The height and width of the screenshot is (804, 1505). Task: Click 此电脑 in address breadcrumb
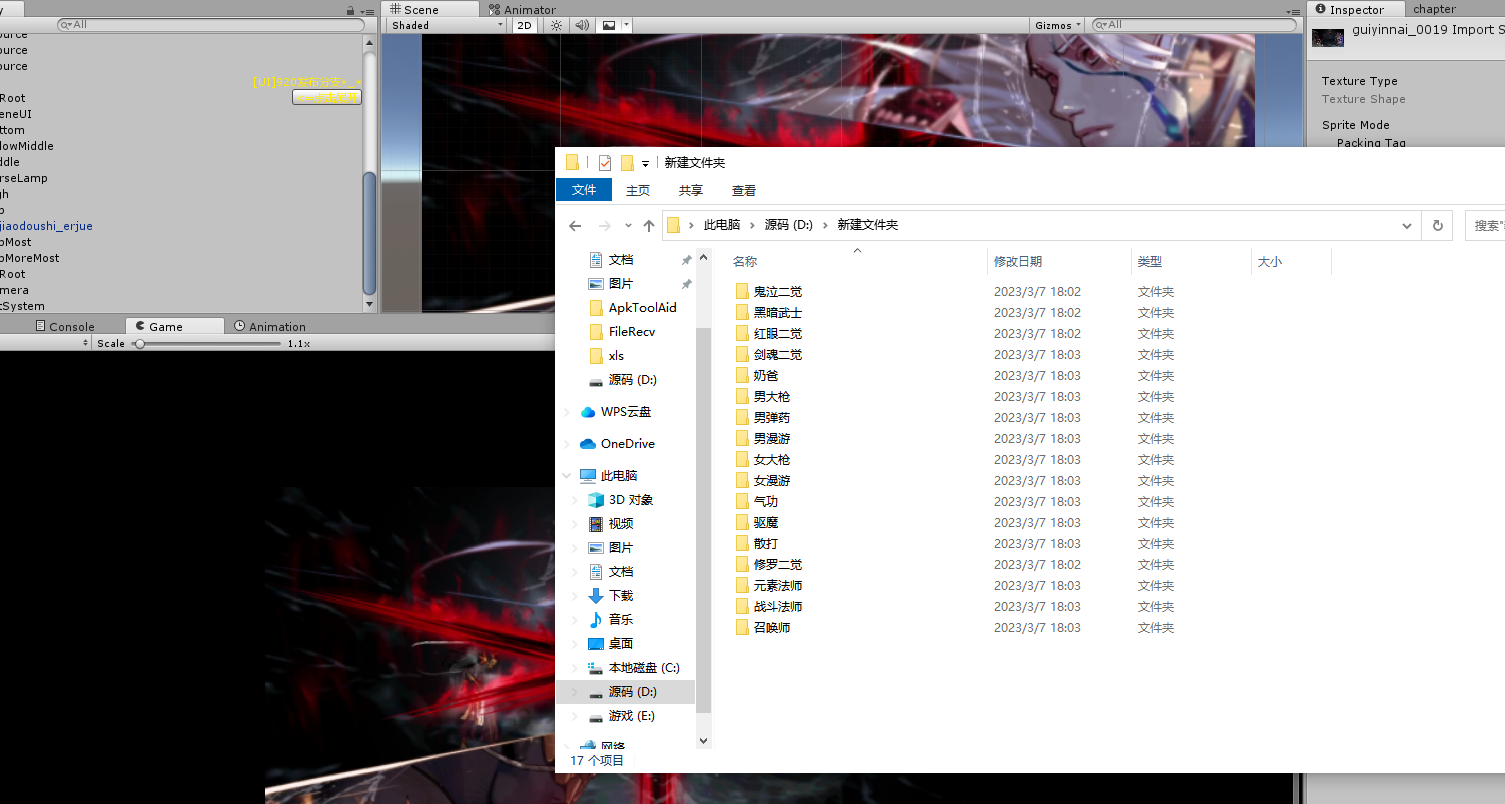[x=722, y=226]
